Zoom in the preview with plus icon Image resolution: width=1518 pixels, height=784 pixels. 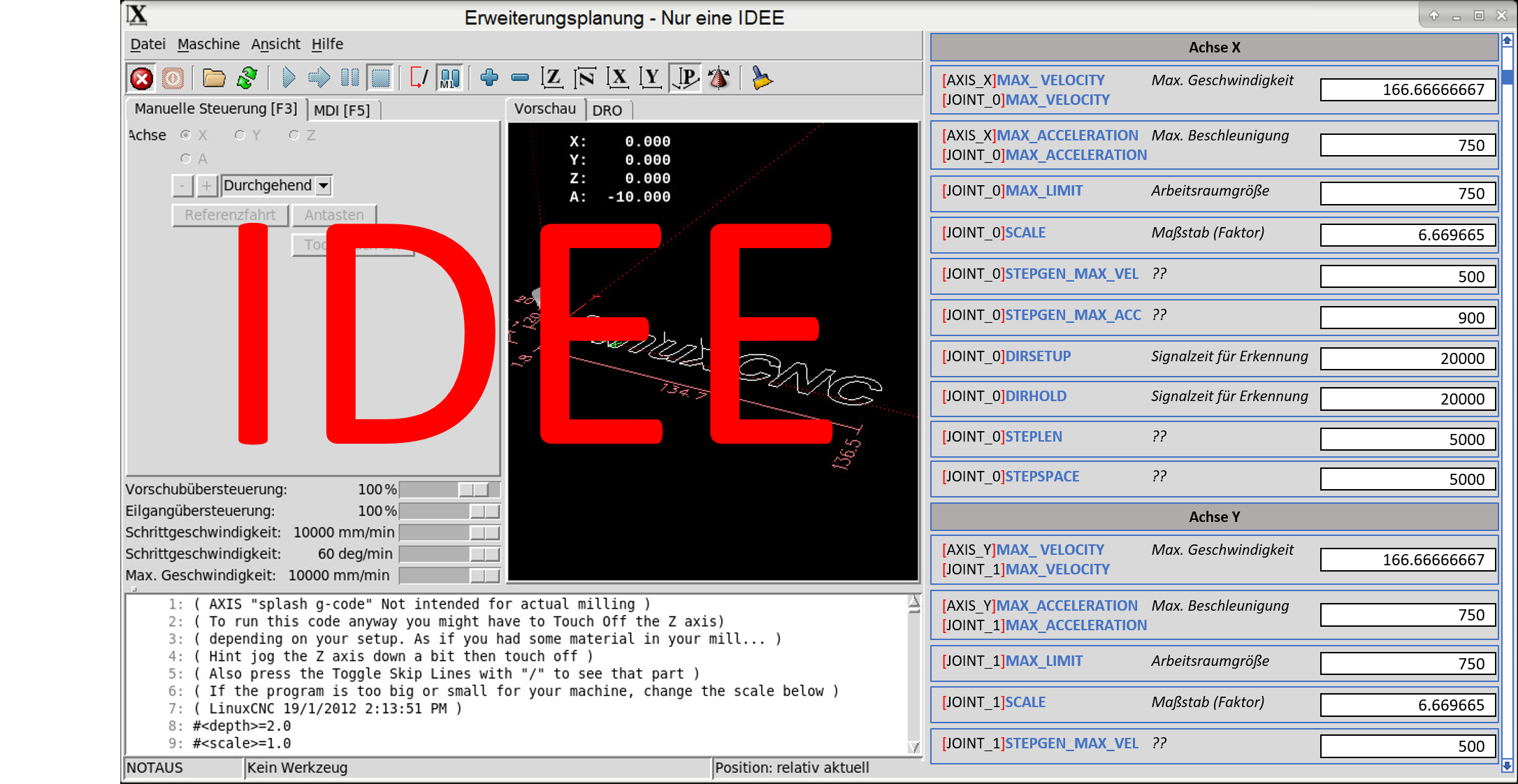point(489,78)
